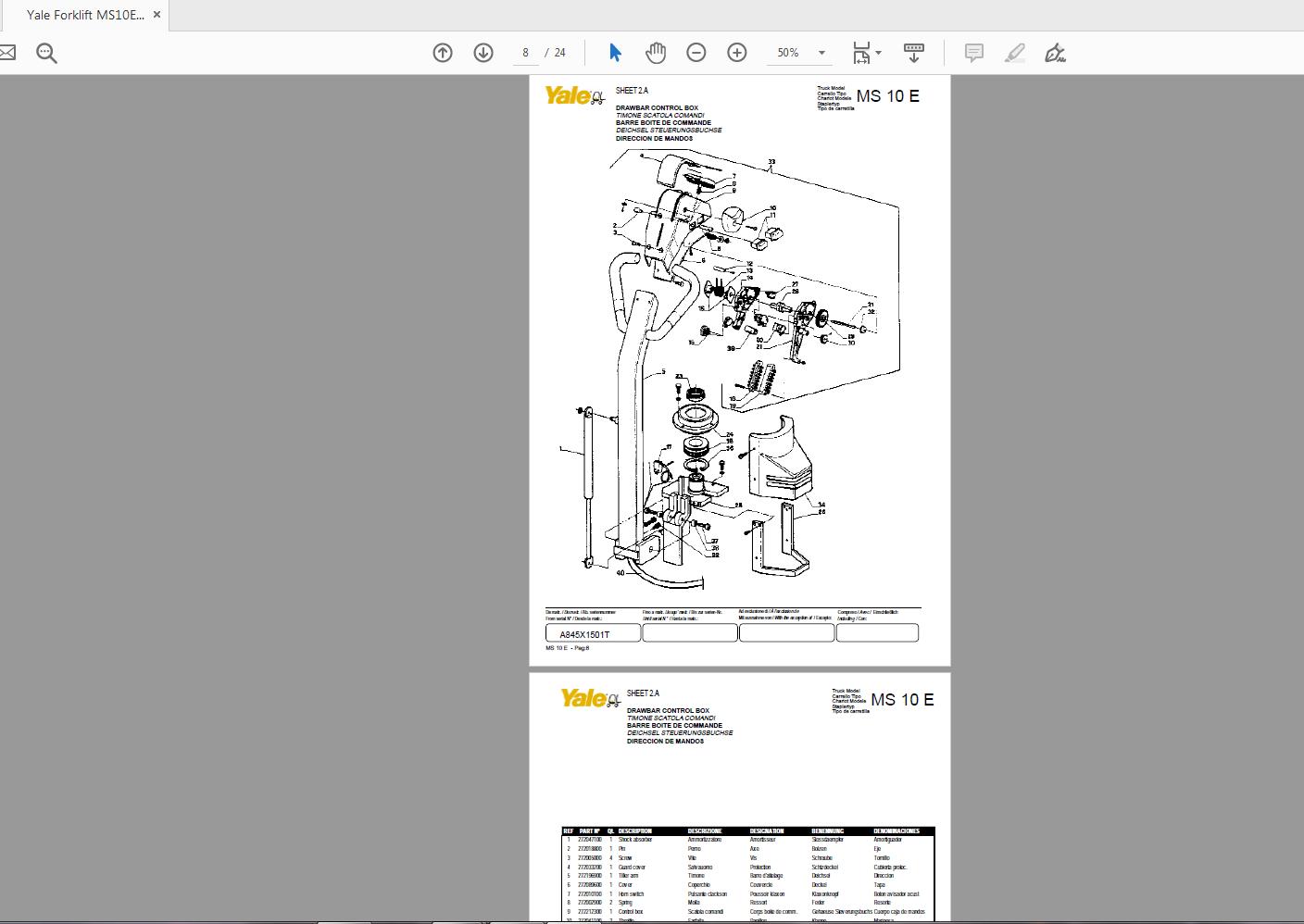Click the scrolling mode icon
Screen dimensions: 1304x924
[913, 53]
